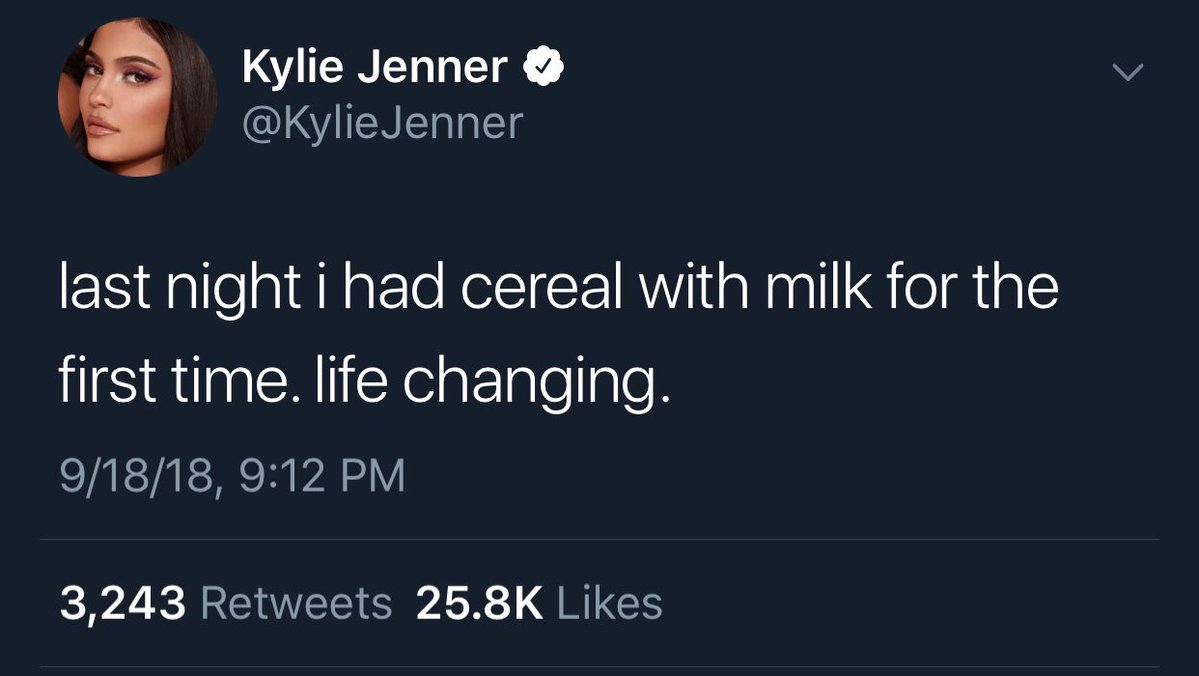Image resolution: width=1199 pixels, height=676 pixels.
Task: Click "last night" at the tweet start
Action: coord(179,291)
